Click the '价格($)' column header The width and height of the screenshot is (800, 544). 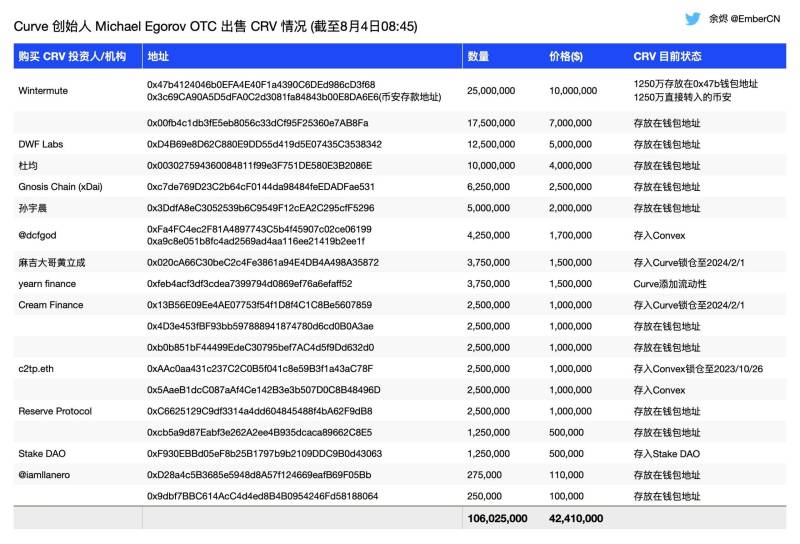pyautogui.click(x=566, y=56)
